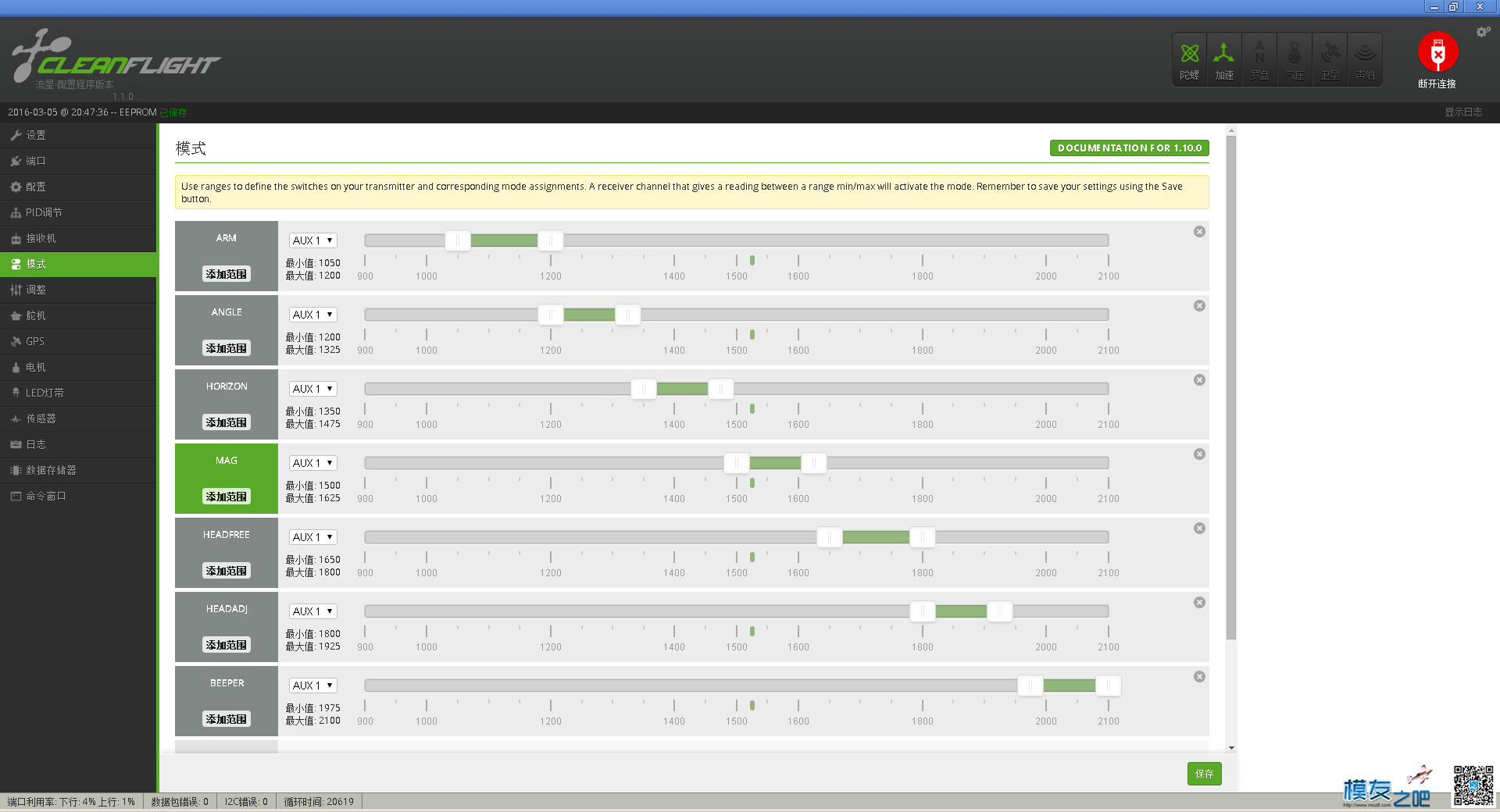The height and width of the screenshot is (812, 1500).
Task: Click the accelerometer sensor indicator icon
Action: (x=1224, y=59)
